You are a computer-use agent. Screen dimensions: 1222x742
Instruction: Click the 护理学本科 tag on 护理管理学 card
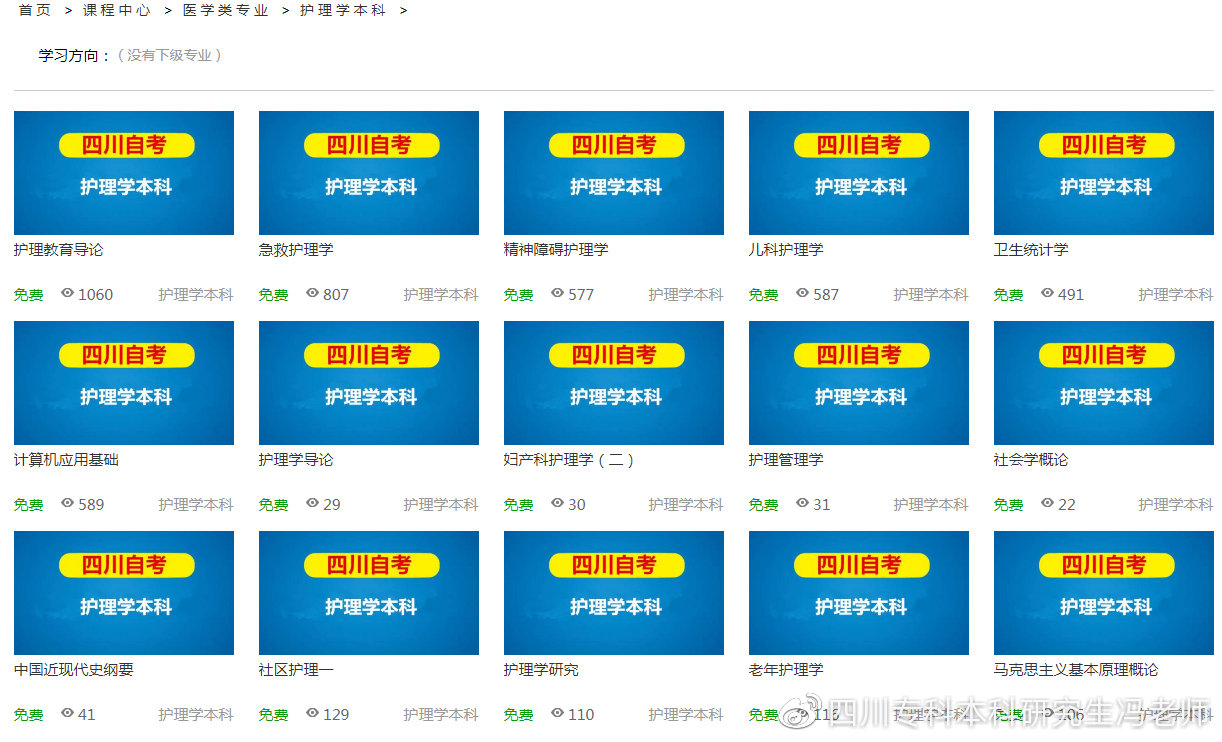(931, 504)
